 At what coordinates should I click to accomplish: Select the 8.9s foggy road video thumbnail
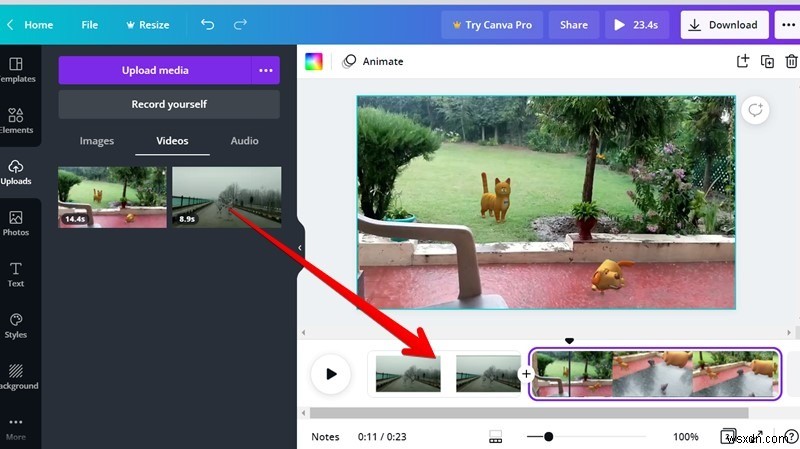tap(227, 197)
